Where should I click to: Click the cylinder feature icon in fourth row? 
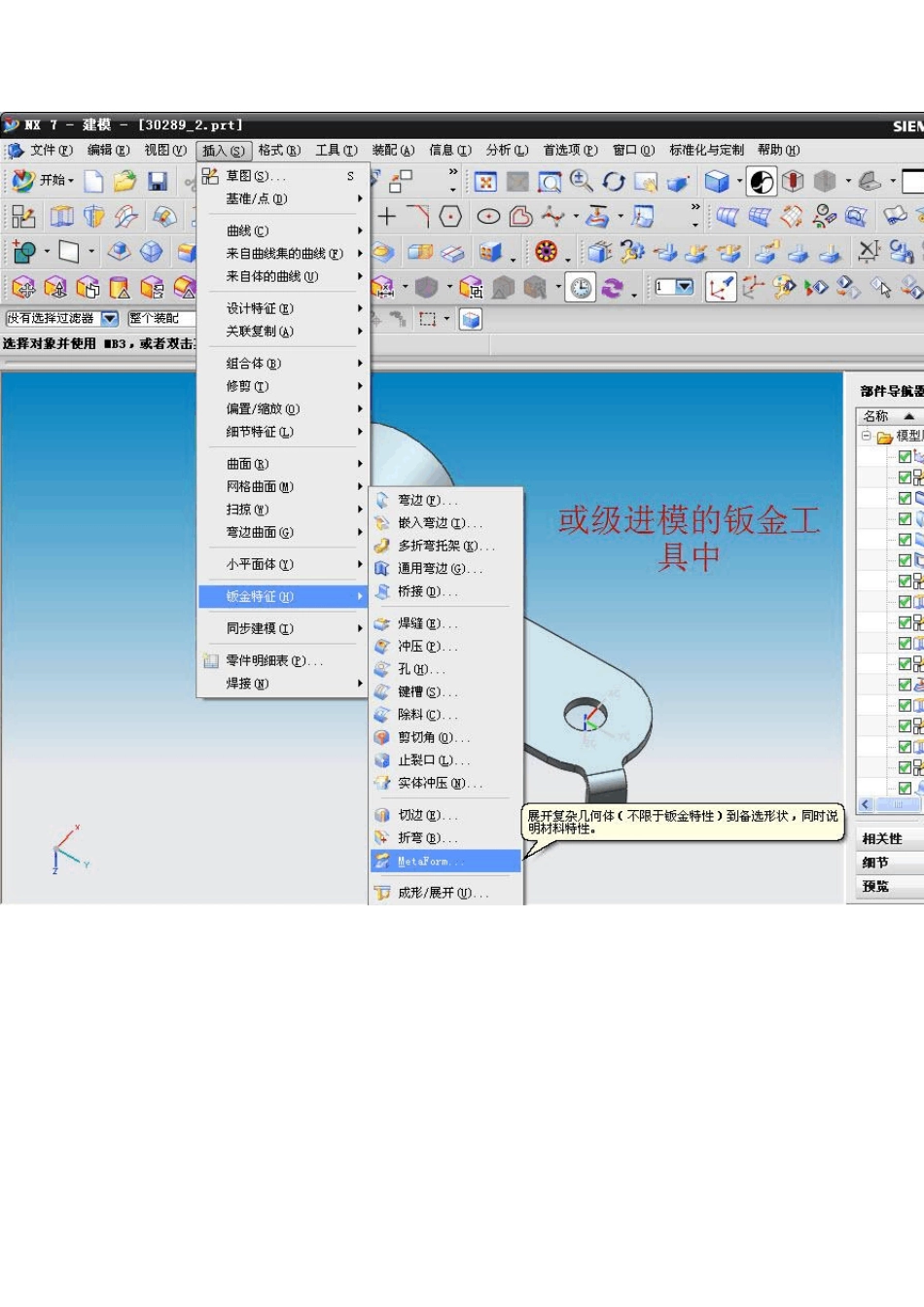click(120, 288)
